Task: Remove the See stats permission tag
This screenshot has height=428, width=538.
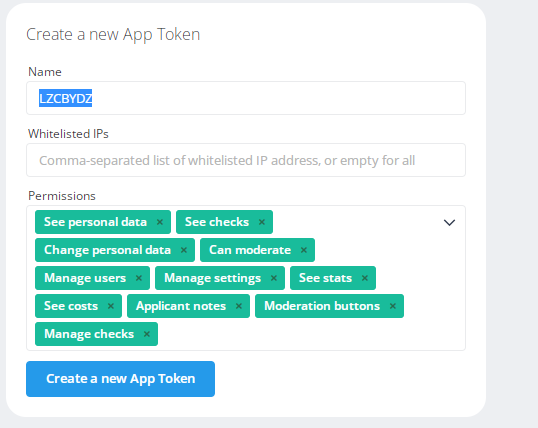Action: pos(365,278)
